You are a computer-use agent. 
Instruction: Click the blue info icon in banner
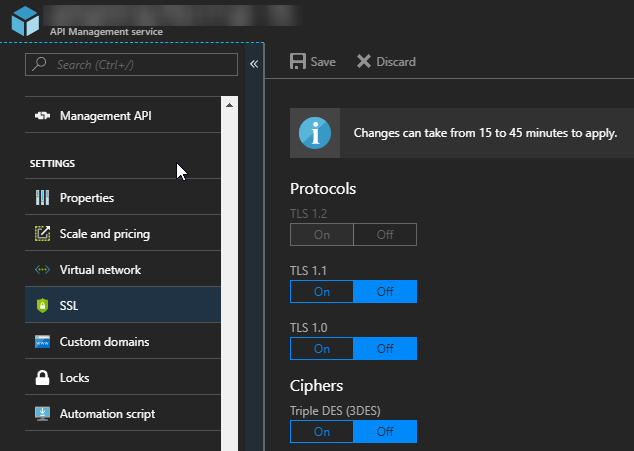point(315,133)
